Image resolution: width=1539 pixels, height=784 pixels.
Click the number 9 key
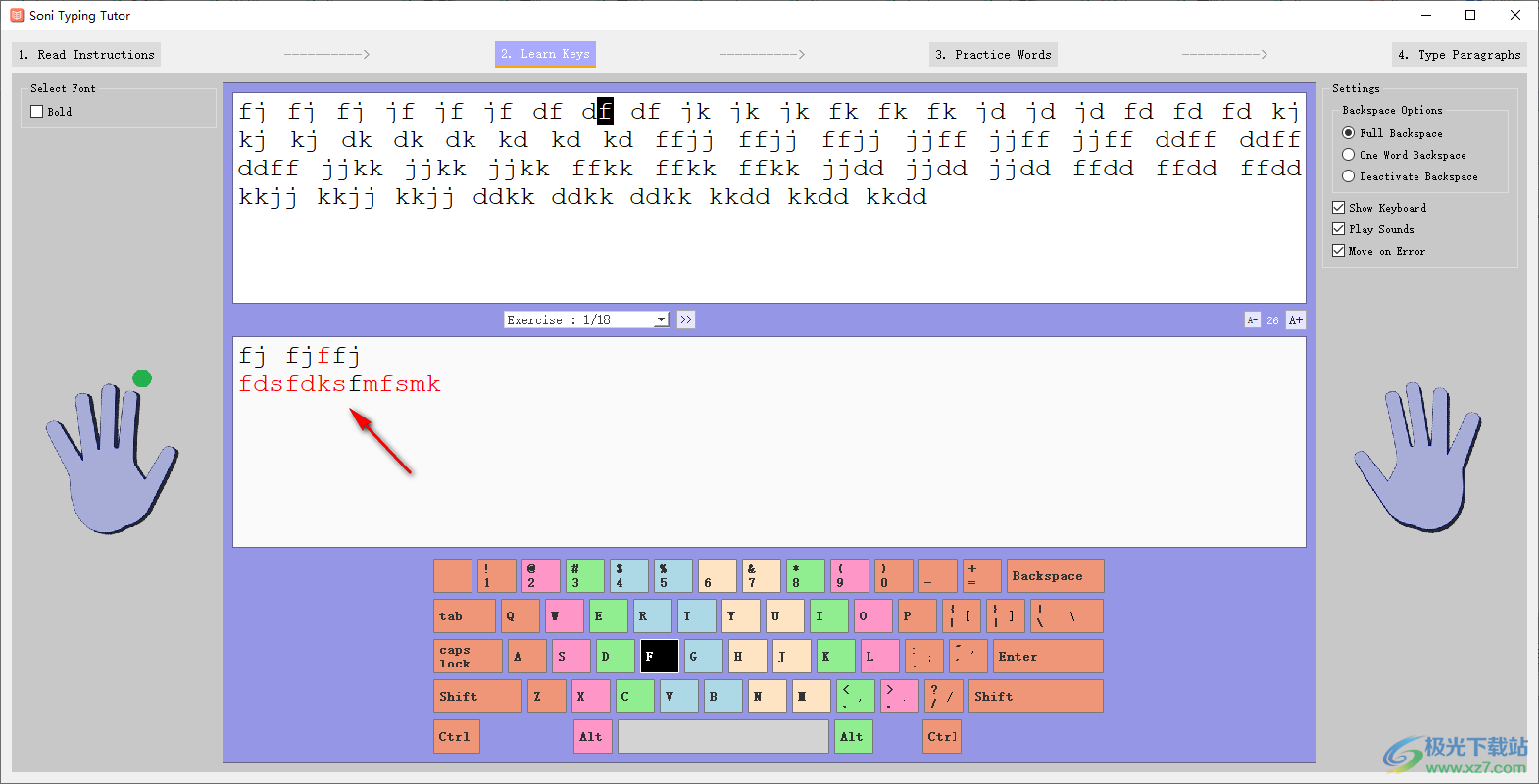(850, 576)
